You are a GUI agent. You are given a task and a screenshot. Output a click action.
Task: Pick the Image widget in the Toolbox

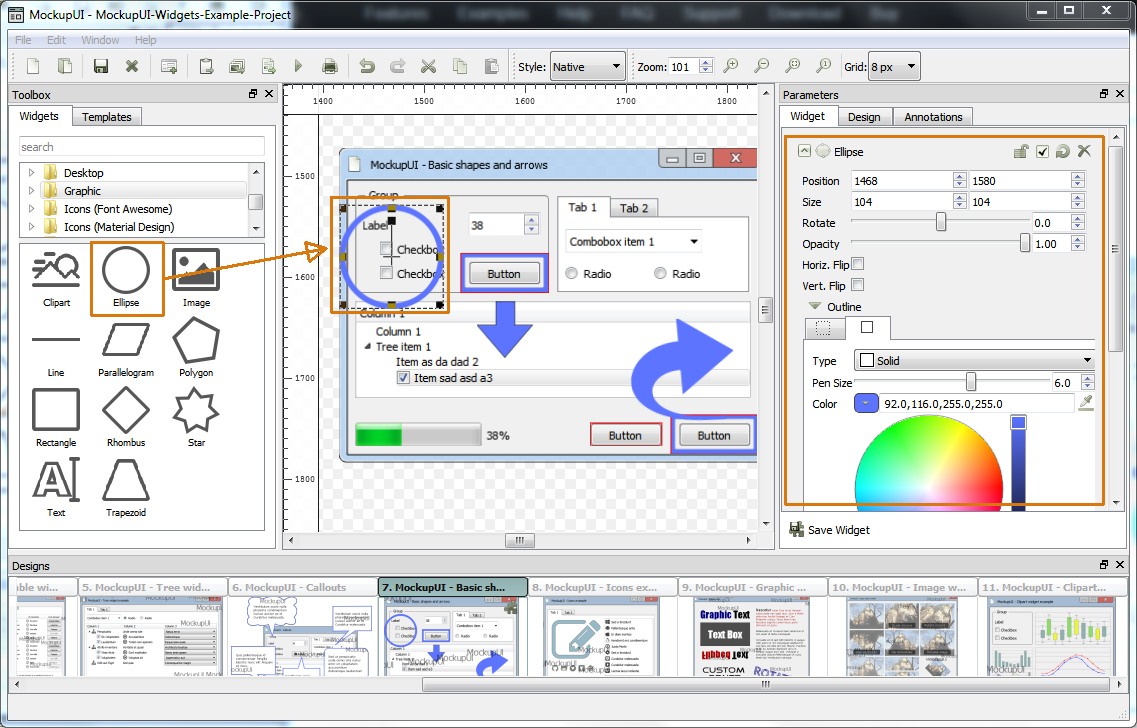[x=196, y=279]
